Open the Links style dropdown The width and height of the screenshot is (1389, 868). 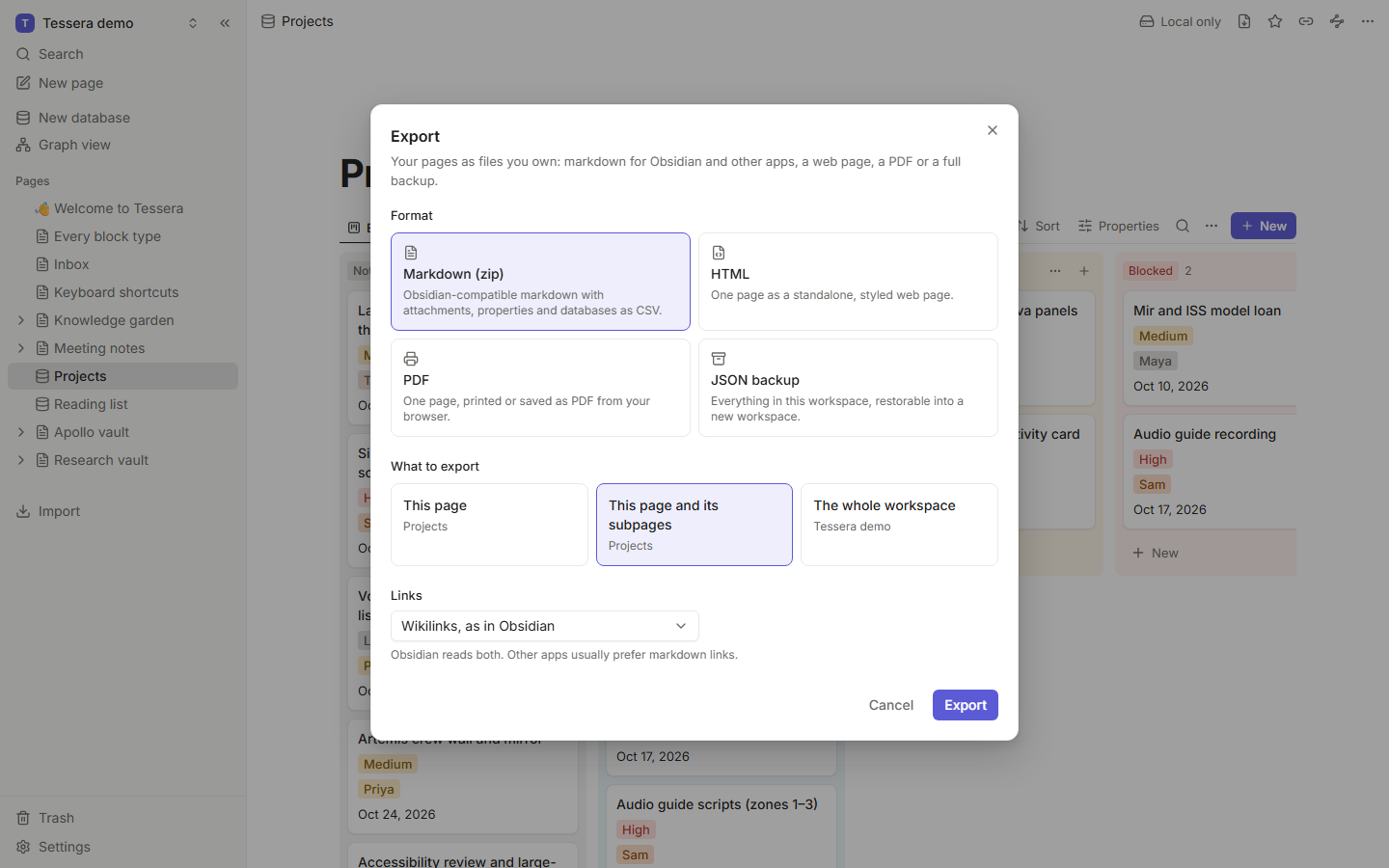(545, 626)
